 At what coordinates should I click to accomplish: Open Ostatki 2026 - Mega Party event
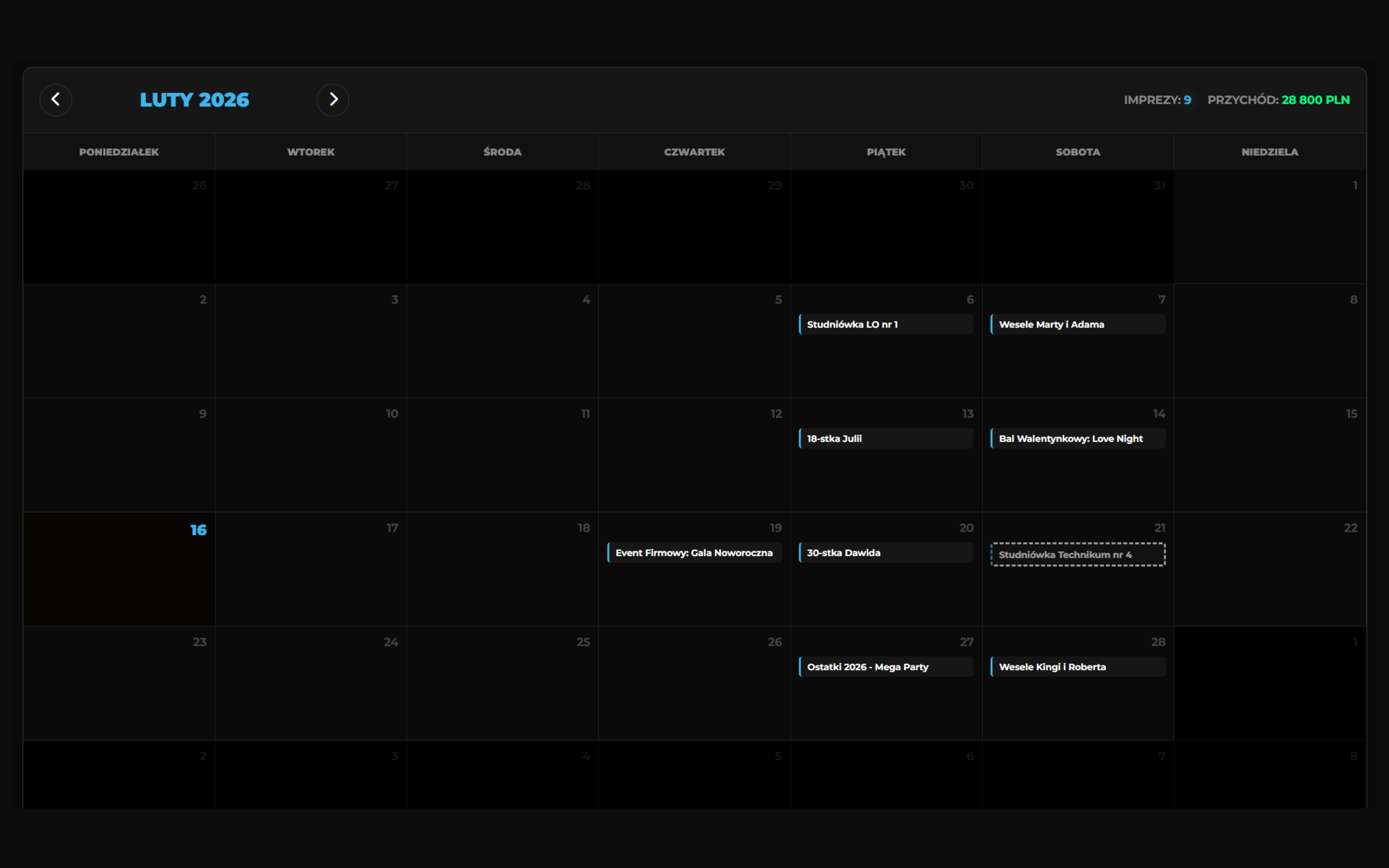(885, 667)
